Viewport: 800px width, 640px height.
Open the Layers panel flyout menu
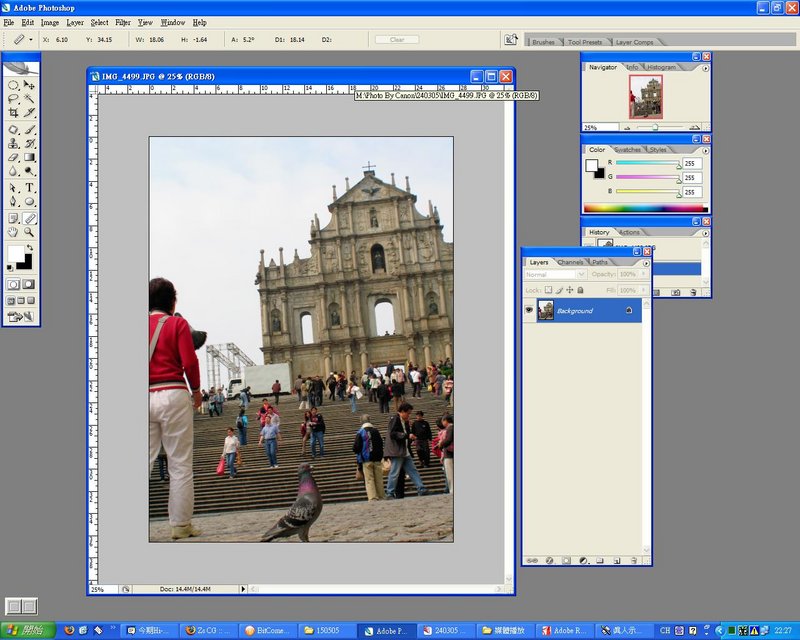click(646, 262)
